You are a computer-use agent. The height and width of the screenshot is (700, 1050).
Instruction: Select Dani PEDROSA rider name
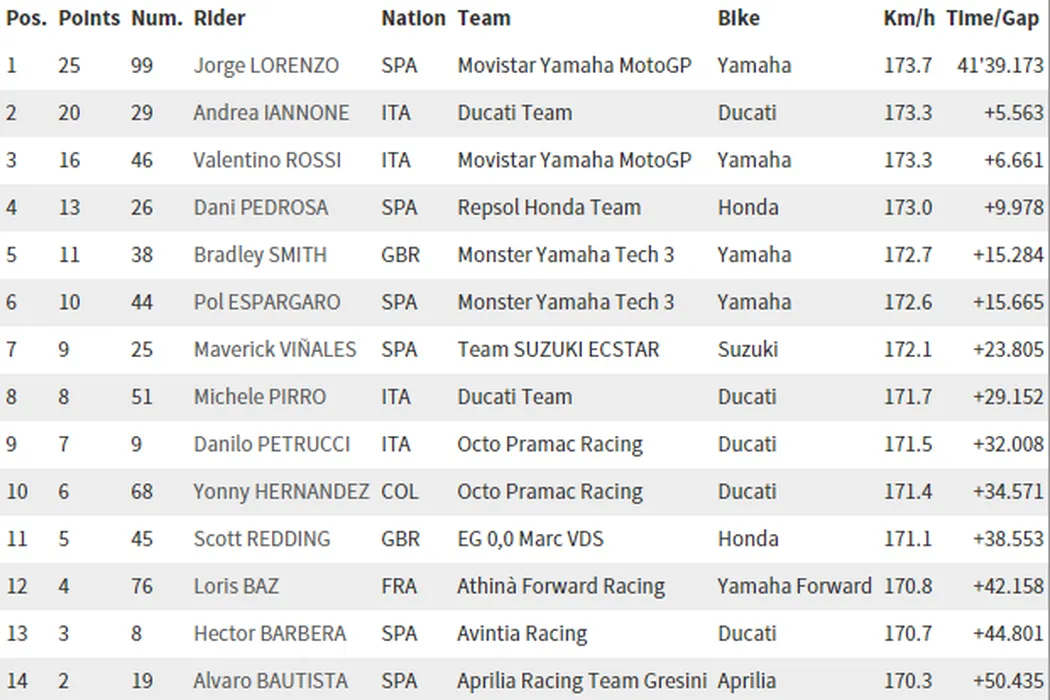coord(263,208)
